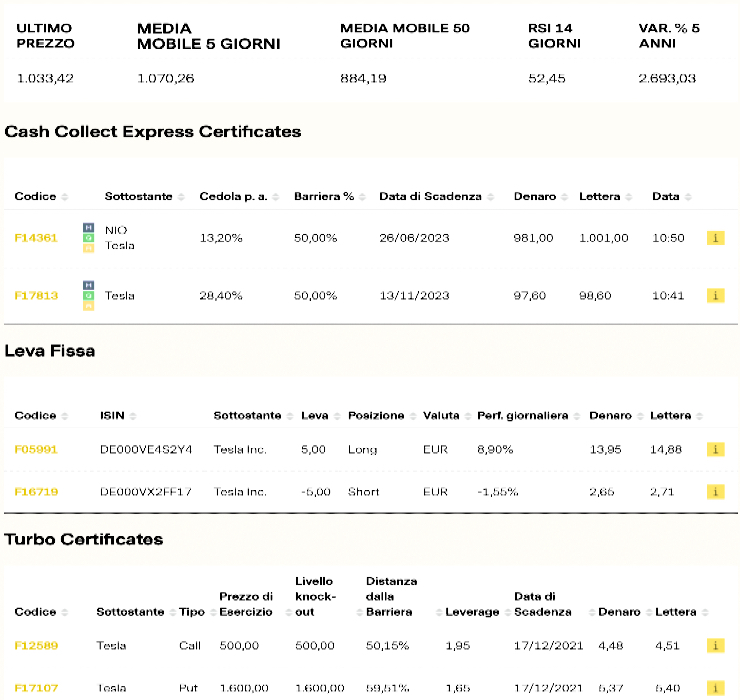Sort Turbo Certificates table by Codice arrows
Screen dimensions: 740x700
pos(65,612)
